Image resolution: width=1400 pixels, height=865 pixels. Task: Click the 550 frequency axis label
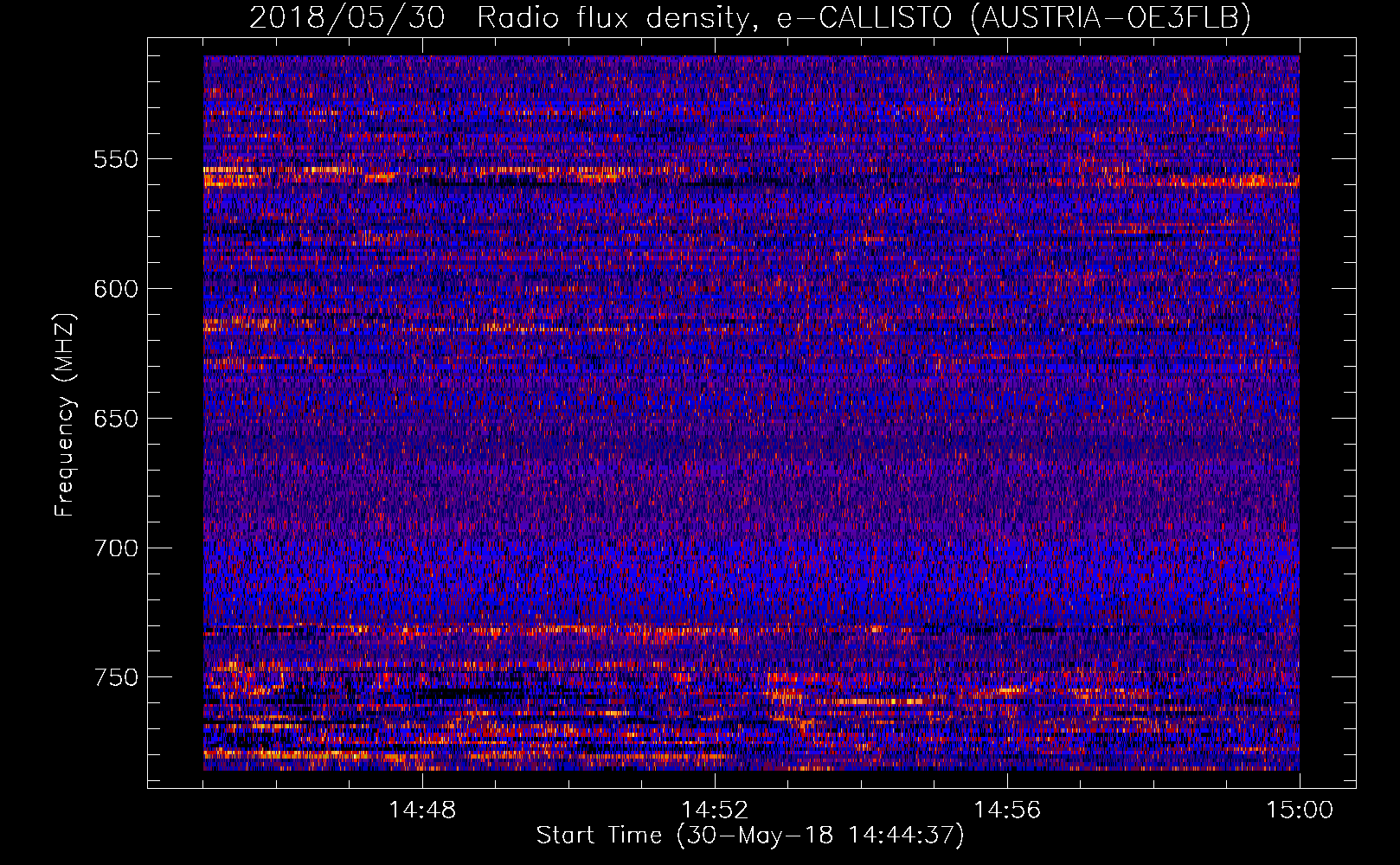(x=116, y=159)
